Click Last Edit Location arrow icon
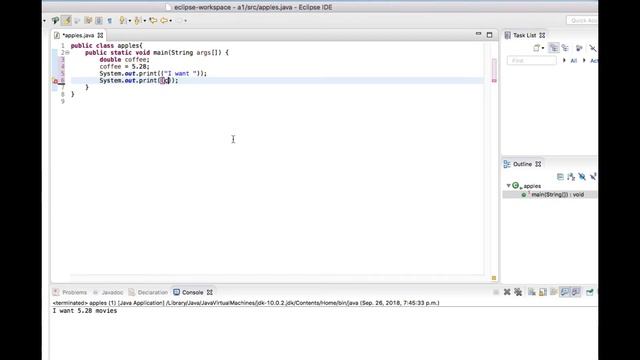The width and height of the screenshot is (640, 360). pyautogui.click(x=153, y=20)
